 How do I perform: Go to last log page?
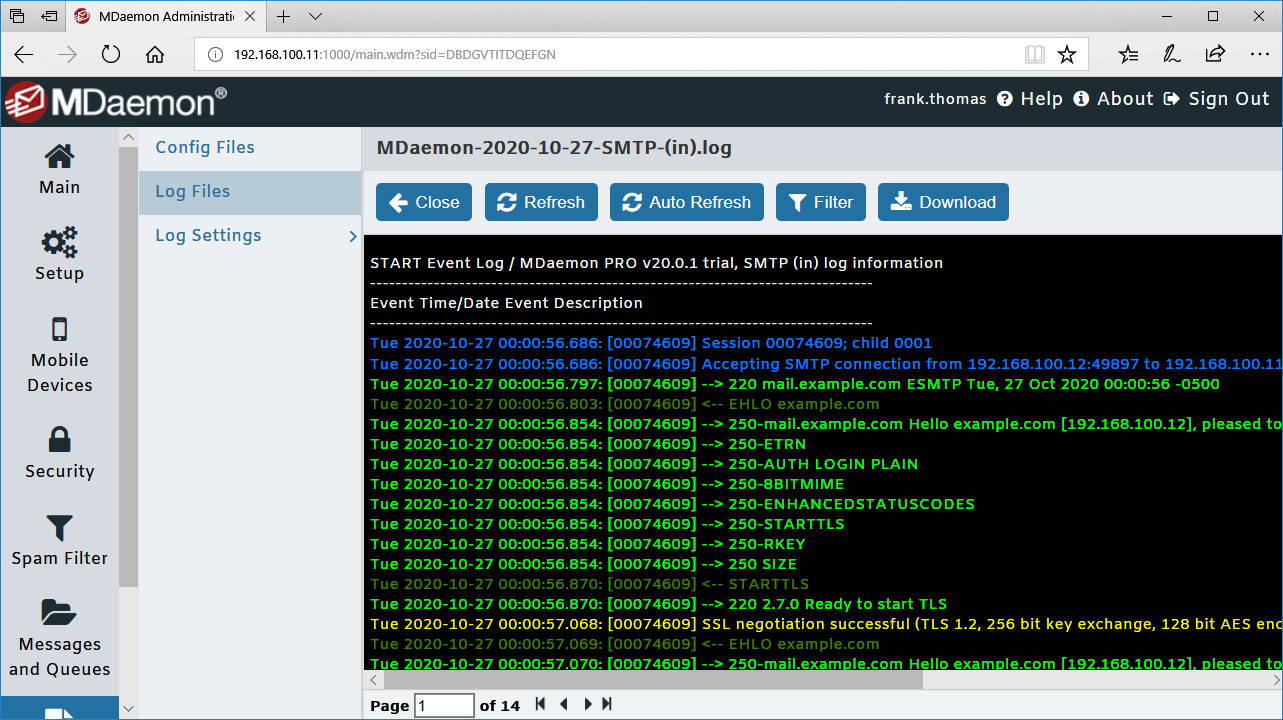[606, 704]
